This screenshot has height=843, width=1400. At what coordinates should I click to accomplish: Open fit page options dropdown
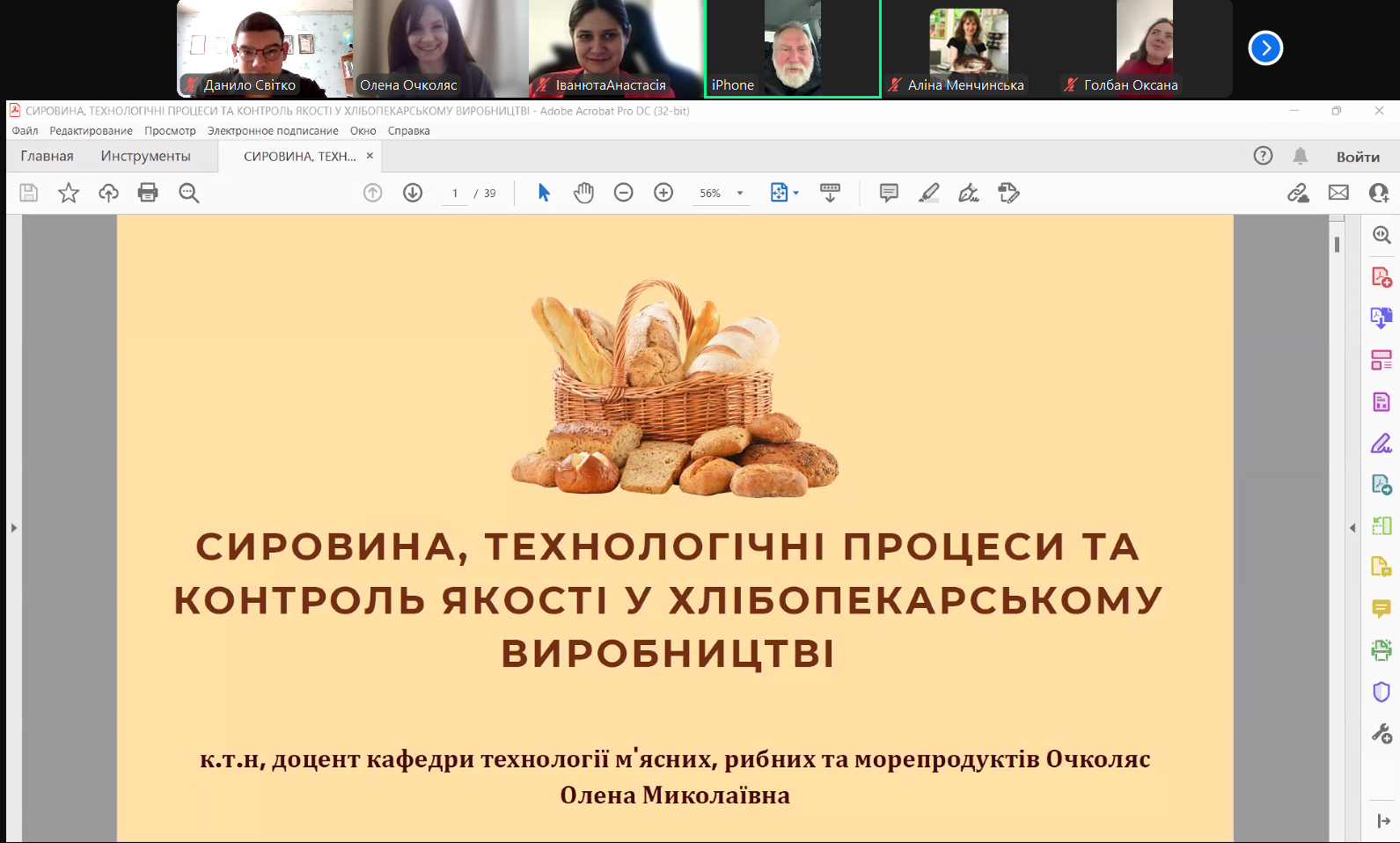point(784,193)
